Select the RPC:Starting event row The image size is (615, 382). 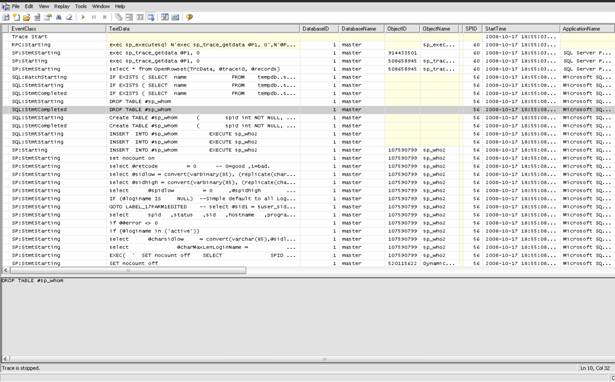point(308,45)
